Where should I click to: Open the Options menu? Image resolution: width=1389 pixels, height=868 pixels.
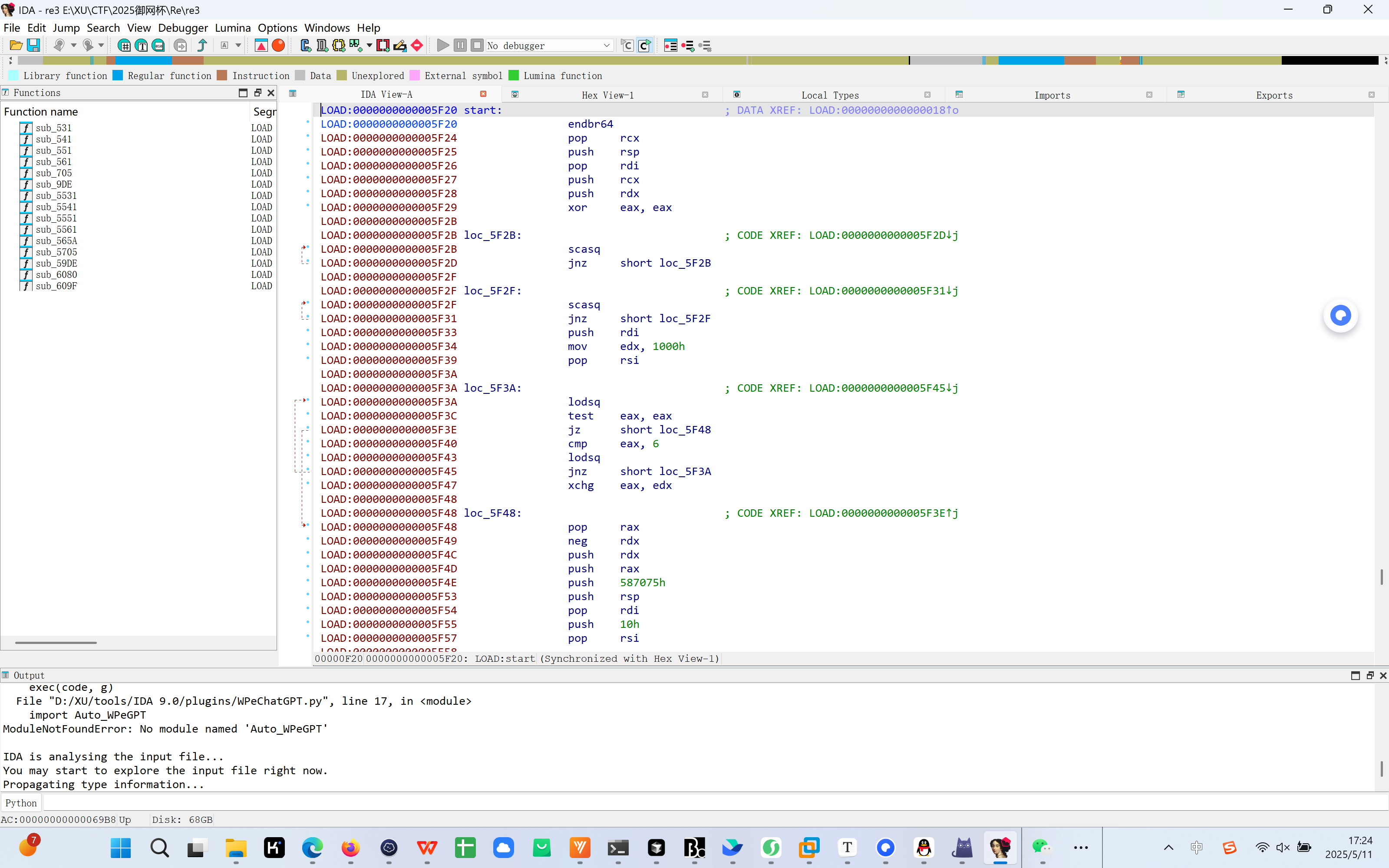(x=277, y=27)
